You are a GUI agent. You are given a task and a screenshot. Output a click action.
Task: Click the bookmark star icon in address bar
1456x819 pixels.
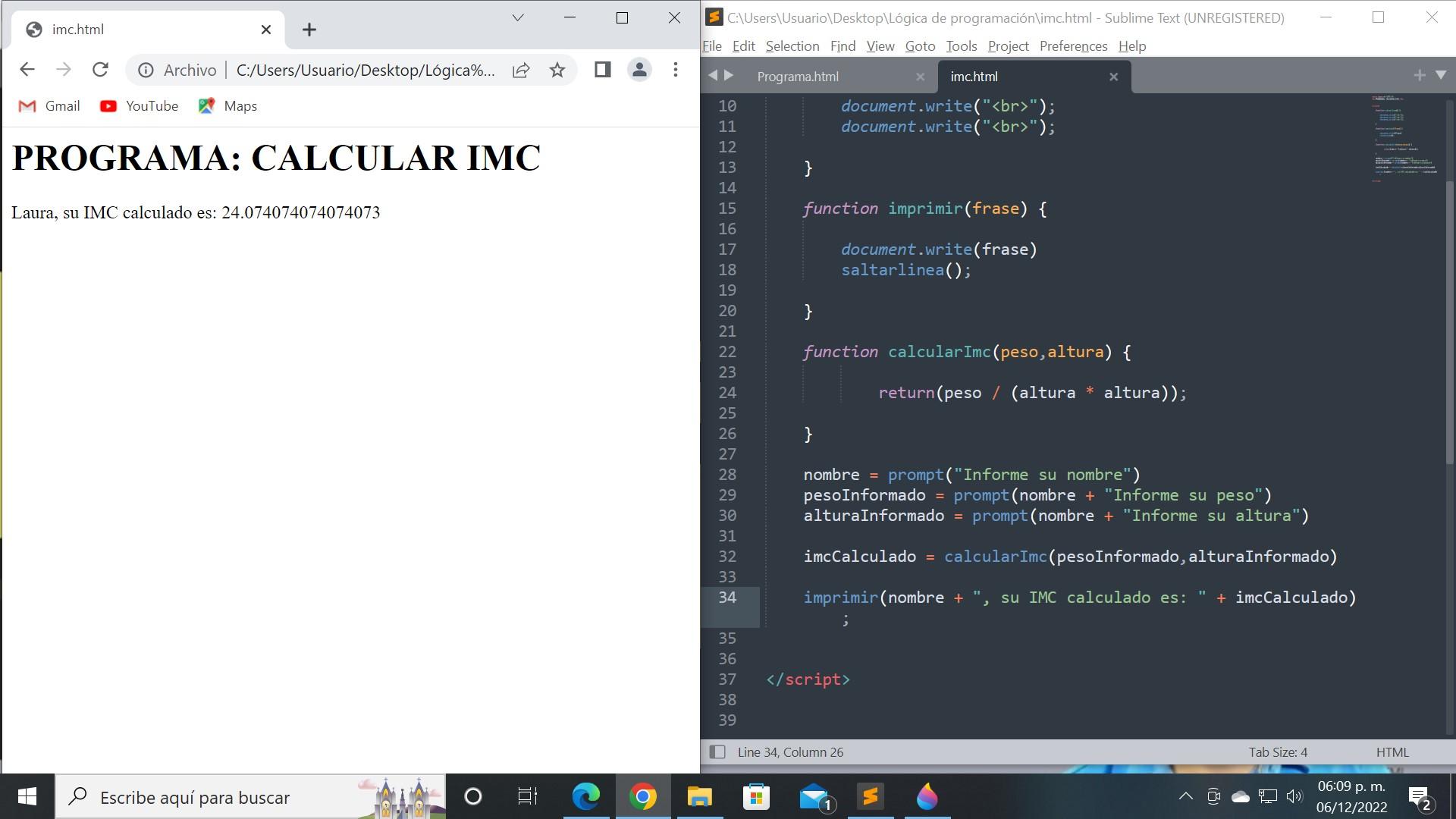[560, 70]
